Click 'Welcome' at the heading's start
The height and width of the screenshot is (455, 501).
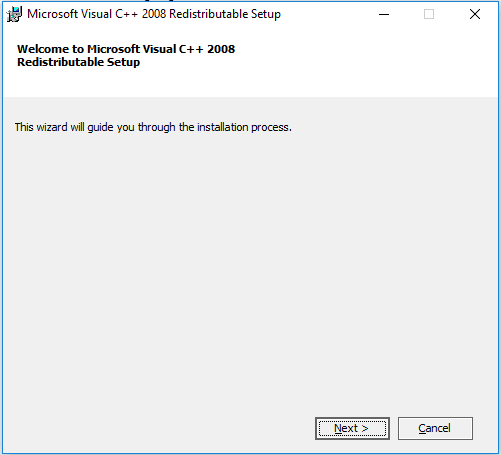43,49
